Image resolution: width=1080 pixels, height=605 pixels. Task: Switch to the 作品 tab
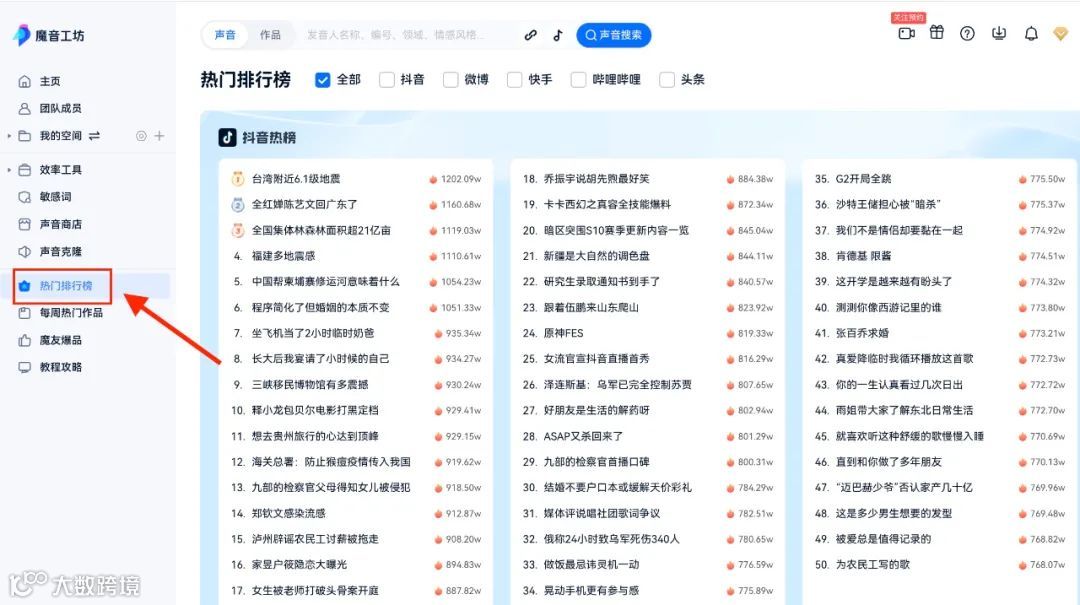(270, 34)
